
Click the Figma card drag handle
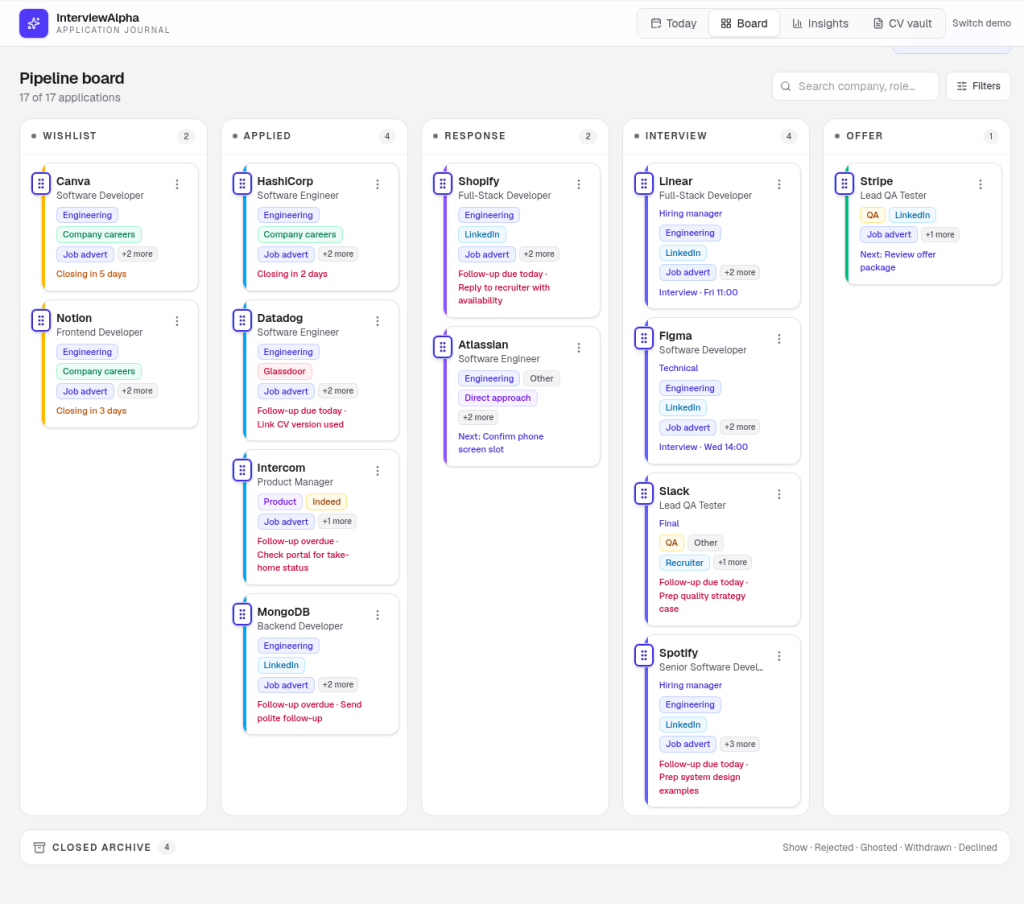pyautogui.click(x=644, y=338)
